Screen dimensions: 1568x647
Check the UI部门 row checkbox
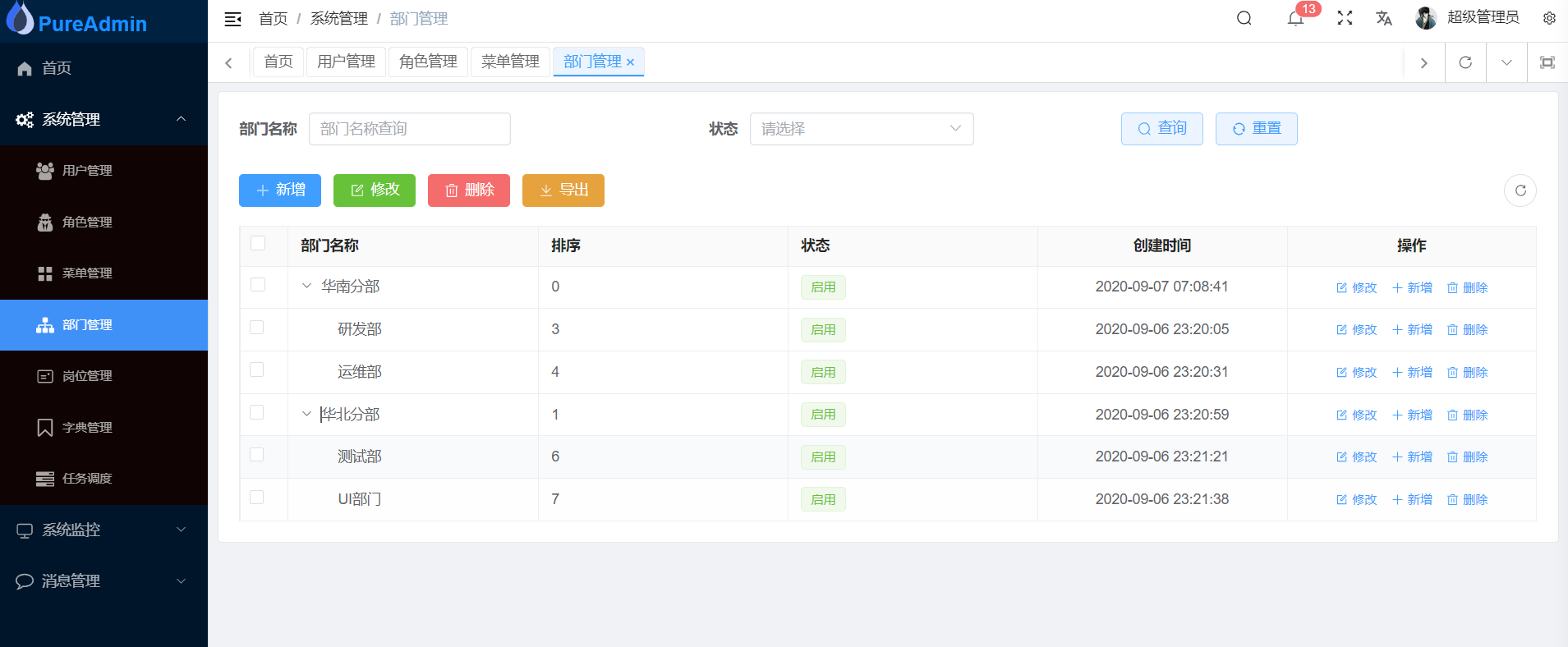pyautogui.click(x=257, y=498)
